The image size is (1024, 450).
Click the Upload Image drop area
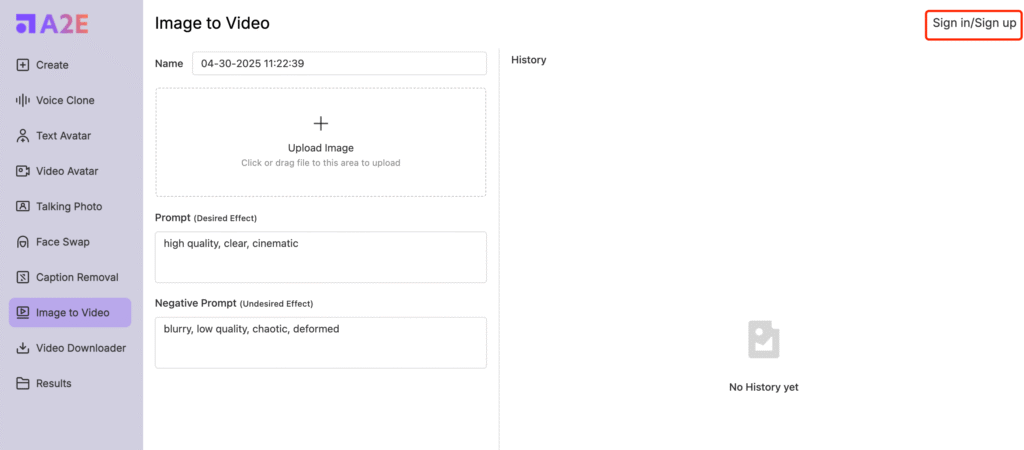coord(321,142)
